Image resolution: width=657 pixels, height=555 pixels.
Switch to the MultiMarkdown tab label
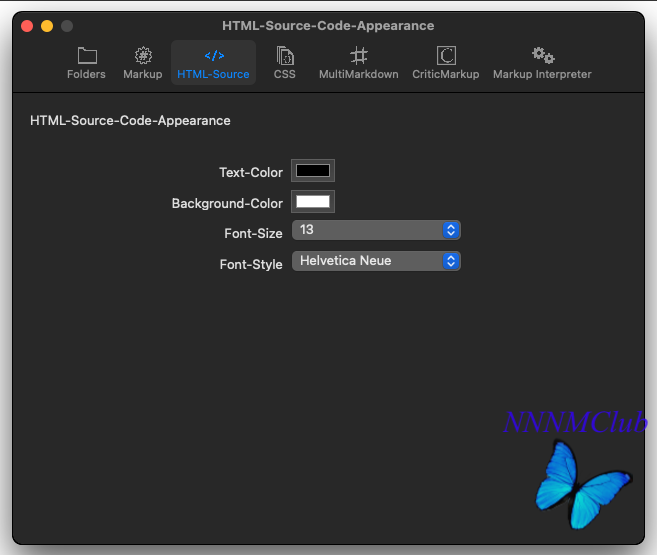(x=359, y=74)
